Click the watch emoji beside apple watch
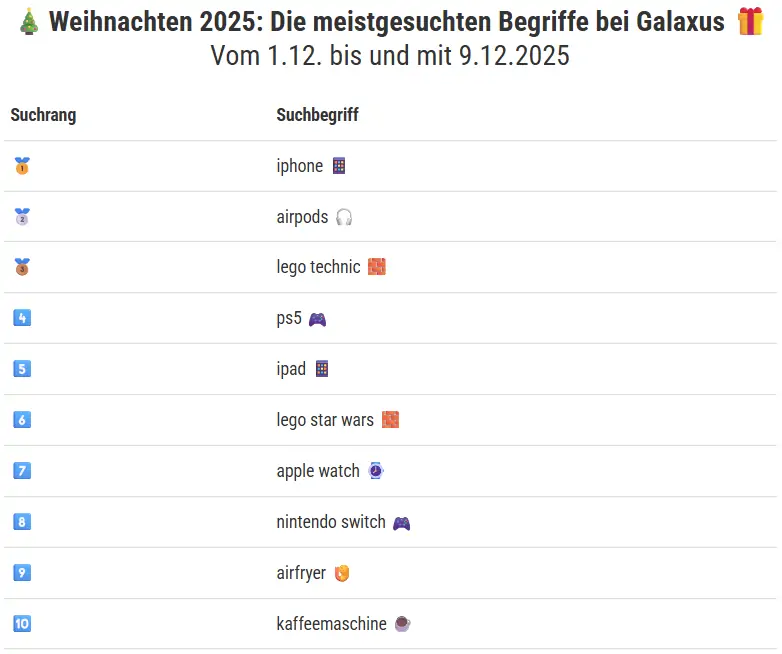 click(375, 471)
